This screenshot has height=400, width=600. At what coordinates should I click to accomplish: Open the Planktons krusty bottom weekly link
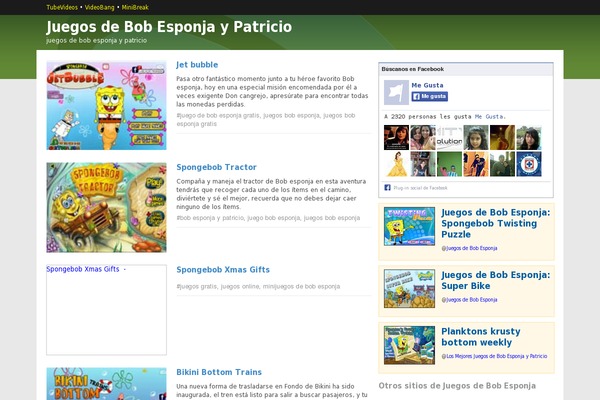(481, 337)
